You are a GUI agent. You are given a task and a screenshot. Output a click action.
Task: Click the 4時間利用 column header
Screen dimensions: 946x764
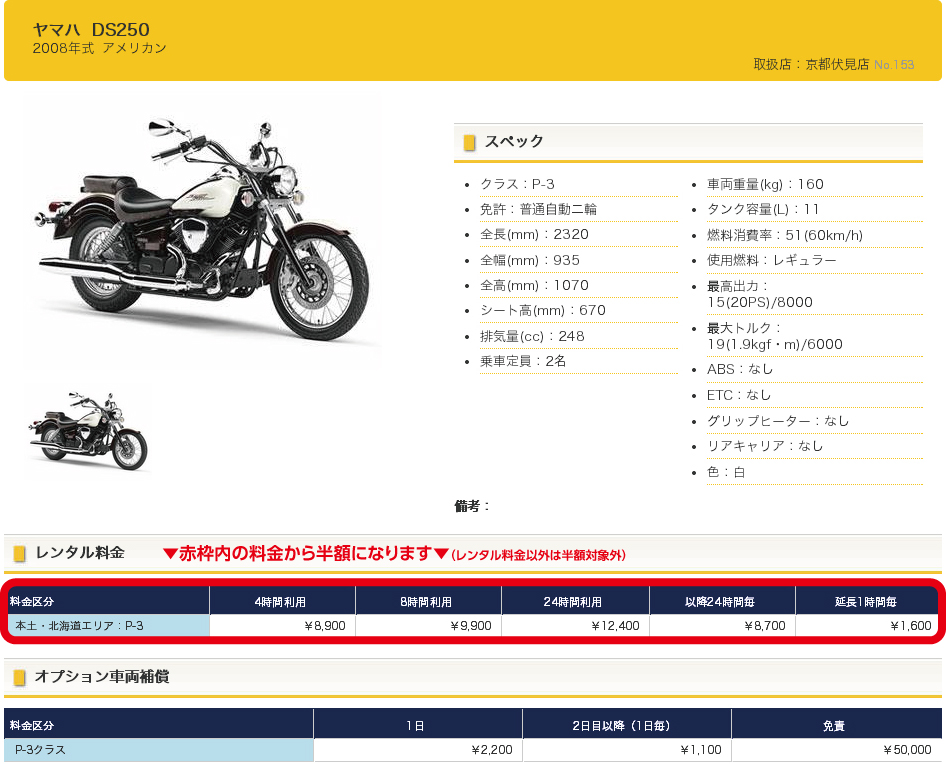point(280,602)
